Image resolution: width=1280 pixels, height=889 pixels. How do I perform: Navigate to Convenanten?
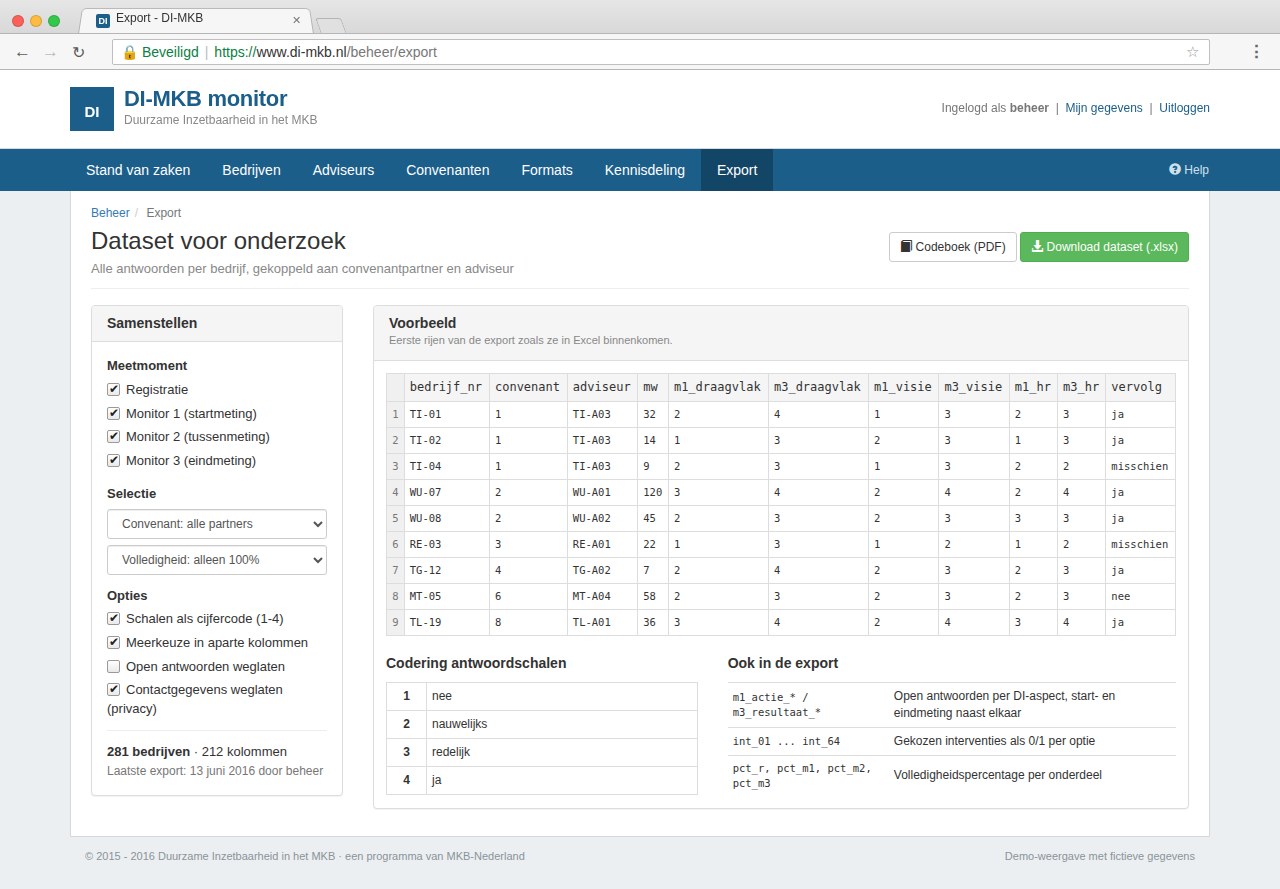click(x=448, y=170)
